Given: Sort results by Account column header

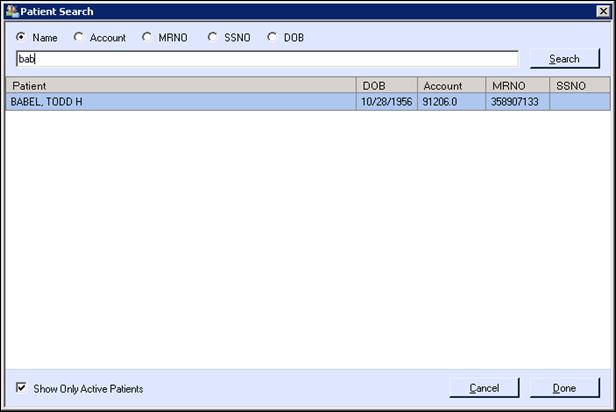Looking at the screenshot, I should tap(451, 86).
